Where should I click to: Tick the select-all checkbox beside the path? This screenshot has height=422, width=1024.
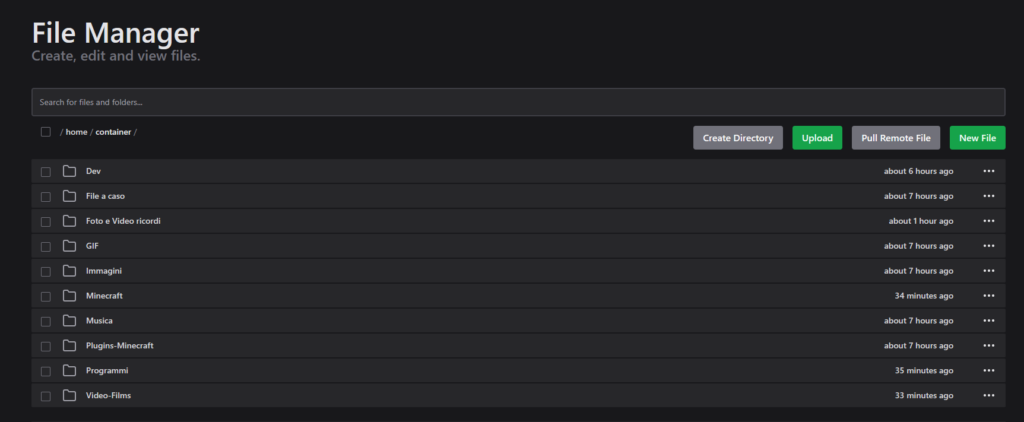[x=46, y=132]
